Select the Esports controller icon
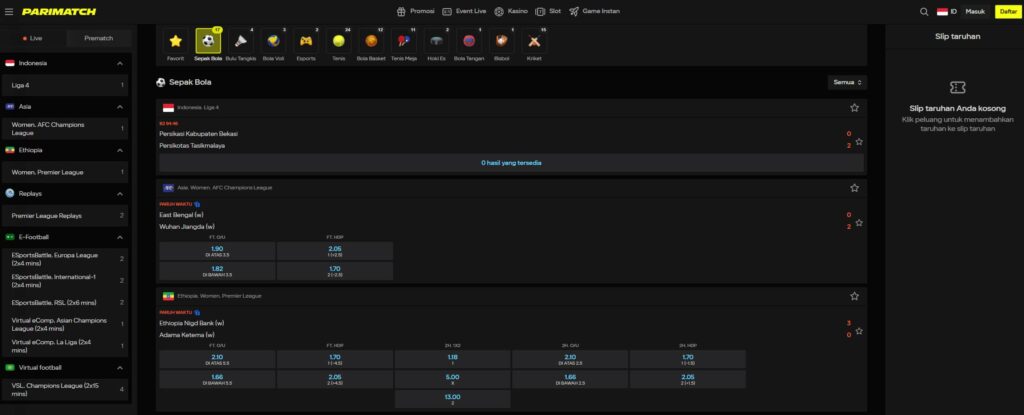The image size is (1024, 415). tap(306, 41)
